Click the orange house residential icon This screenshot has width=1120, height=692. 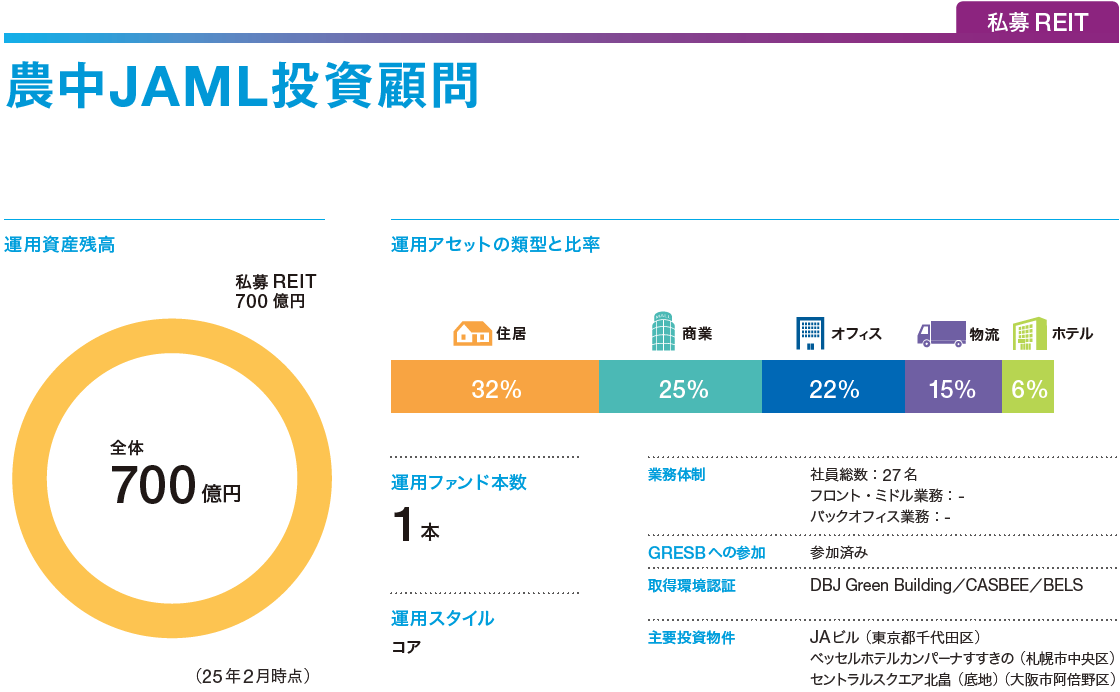click(x=472, y=334)
